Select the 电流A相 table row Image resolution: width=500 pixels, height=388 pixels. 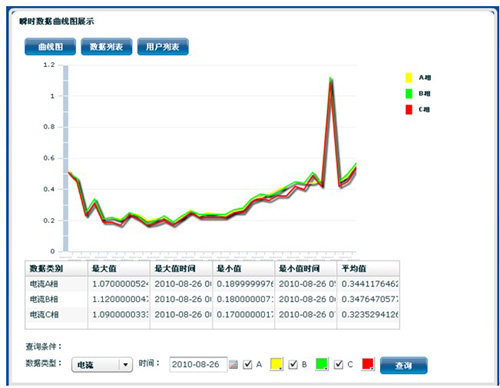point(212,284)
